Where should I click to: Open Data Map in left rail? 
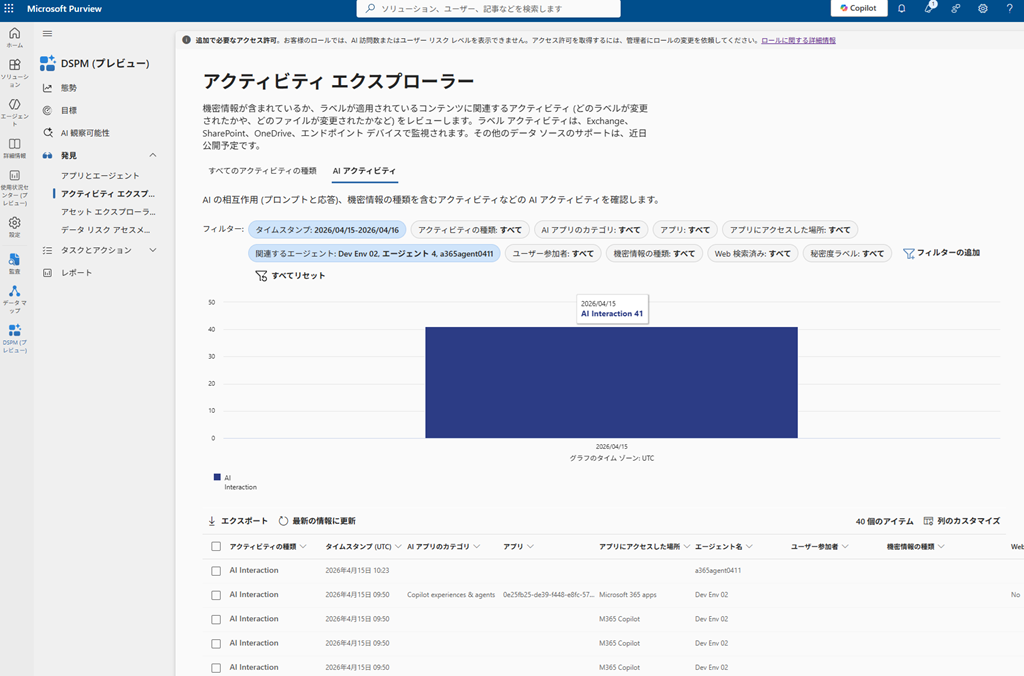[14, 295]
